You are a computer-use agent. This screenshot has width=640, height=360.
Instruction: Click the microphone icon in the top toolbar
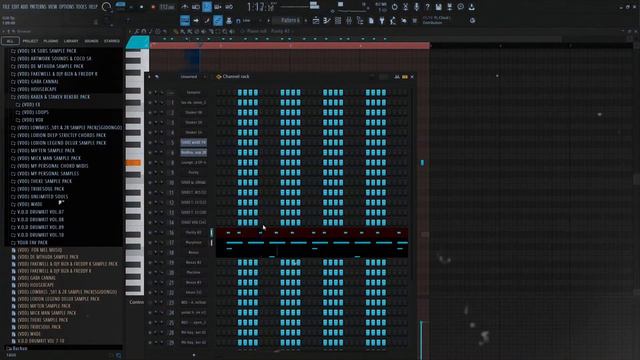click(x=416, y=7)
